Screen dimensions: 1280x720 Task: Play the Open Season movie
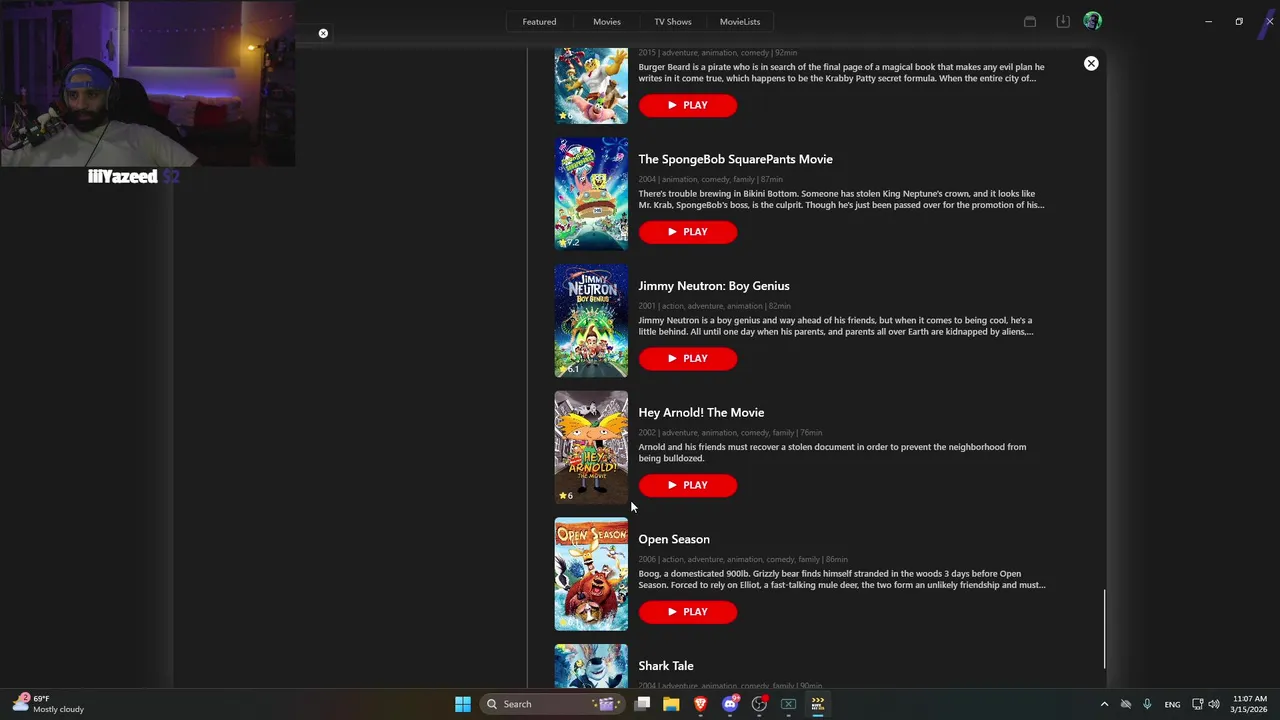688,612
